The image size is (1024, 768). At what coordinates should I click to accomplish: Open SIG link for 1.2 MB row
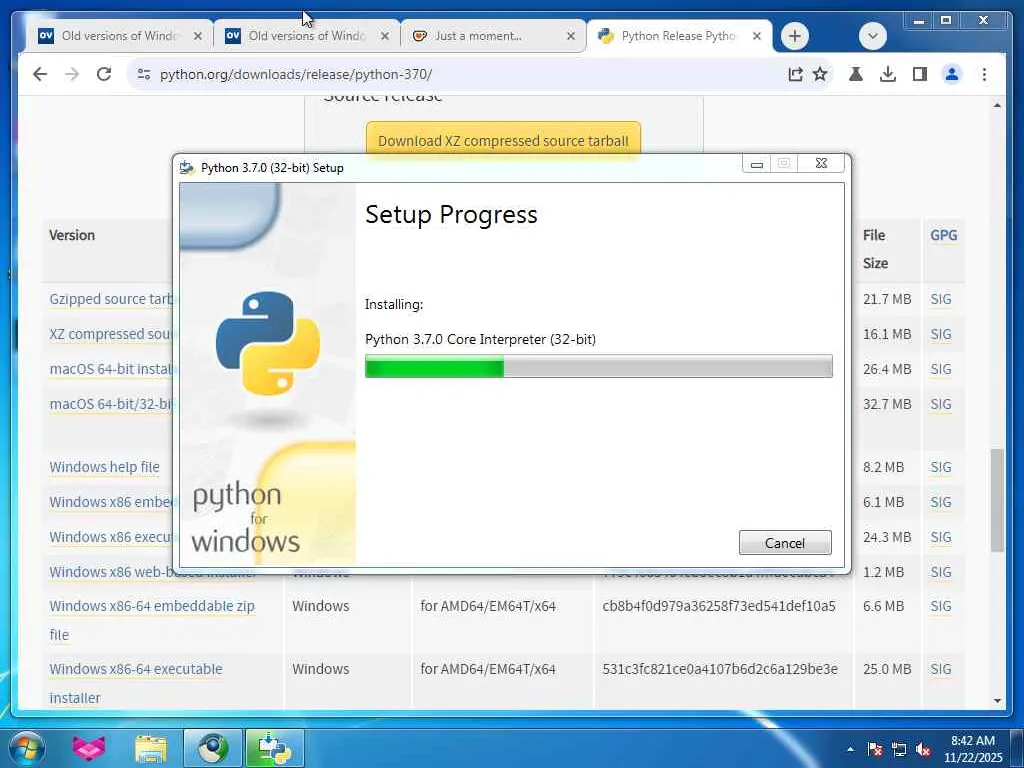940,572
